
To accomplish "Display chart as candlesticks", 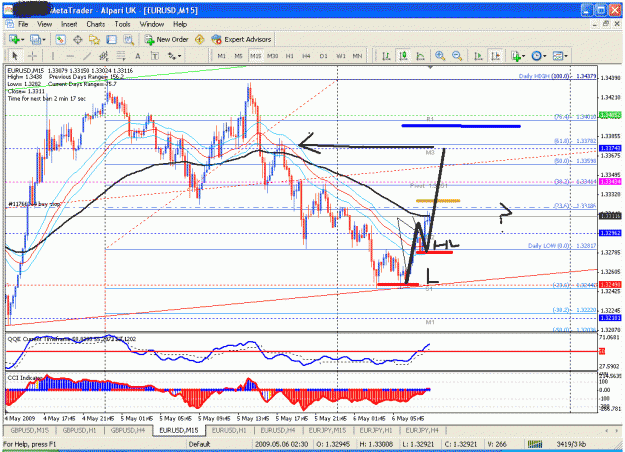I will [403, 56].
